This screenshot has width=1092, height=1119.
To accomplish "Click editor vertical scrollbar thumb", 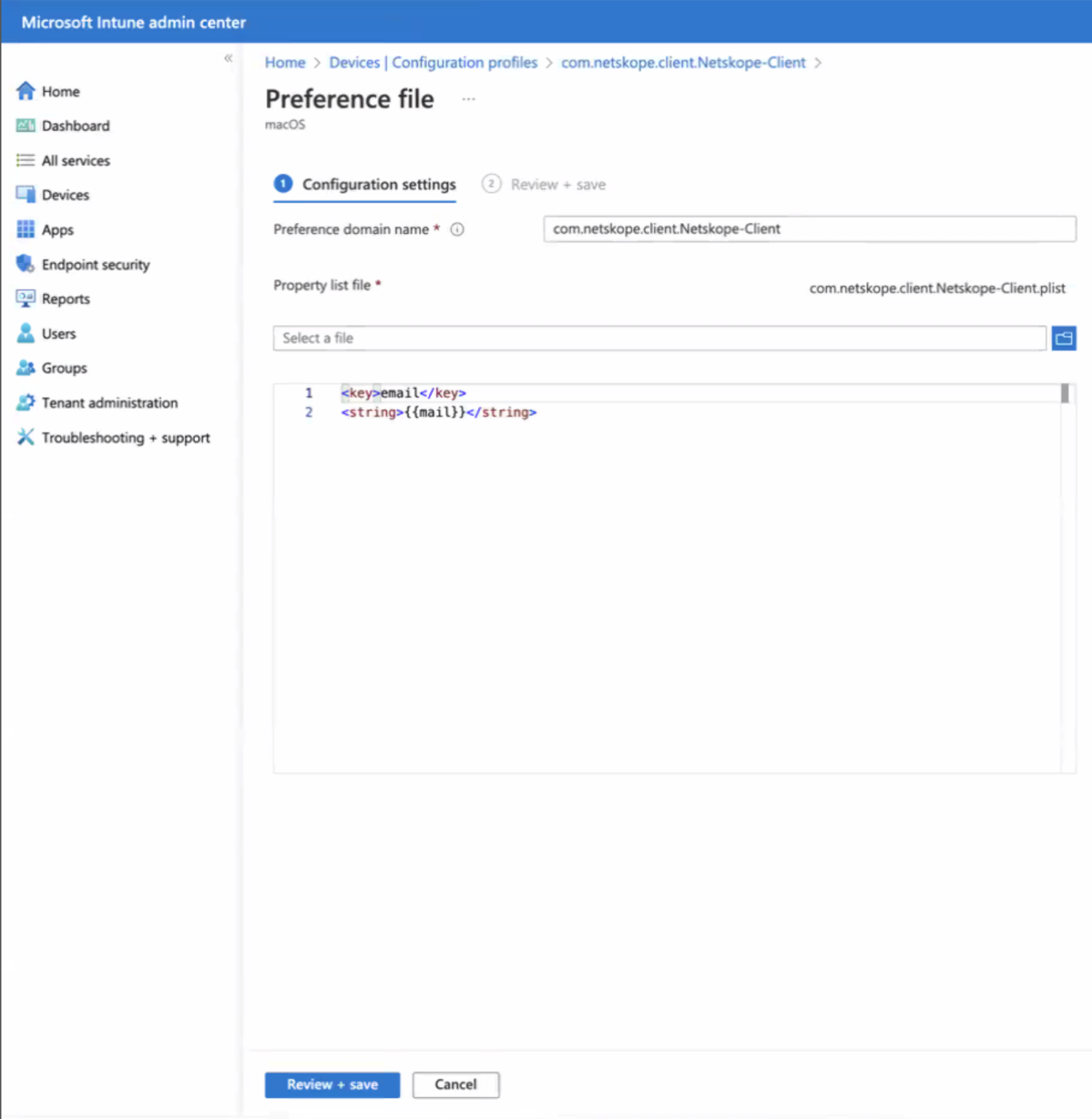I will (x=1064, y=393).
